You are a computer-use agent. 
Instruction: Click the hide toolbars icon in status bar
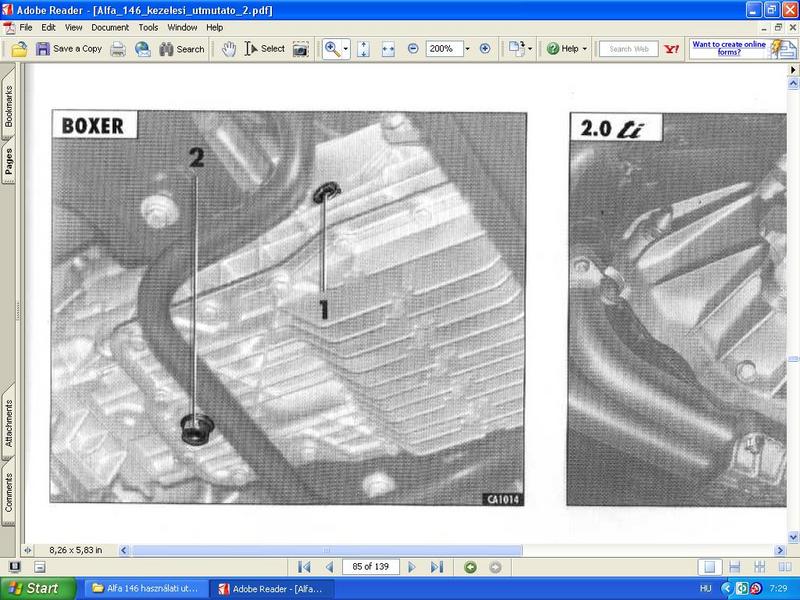click(40, 567)
